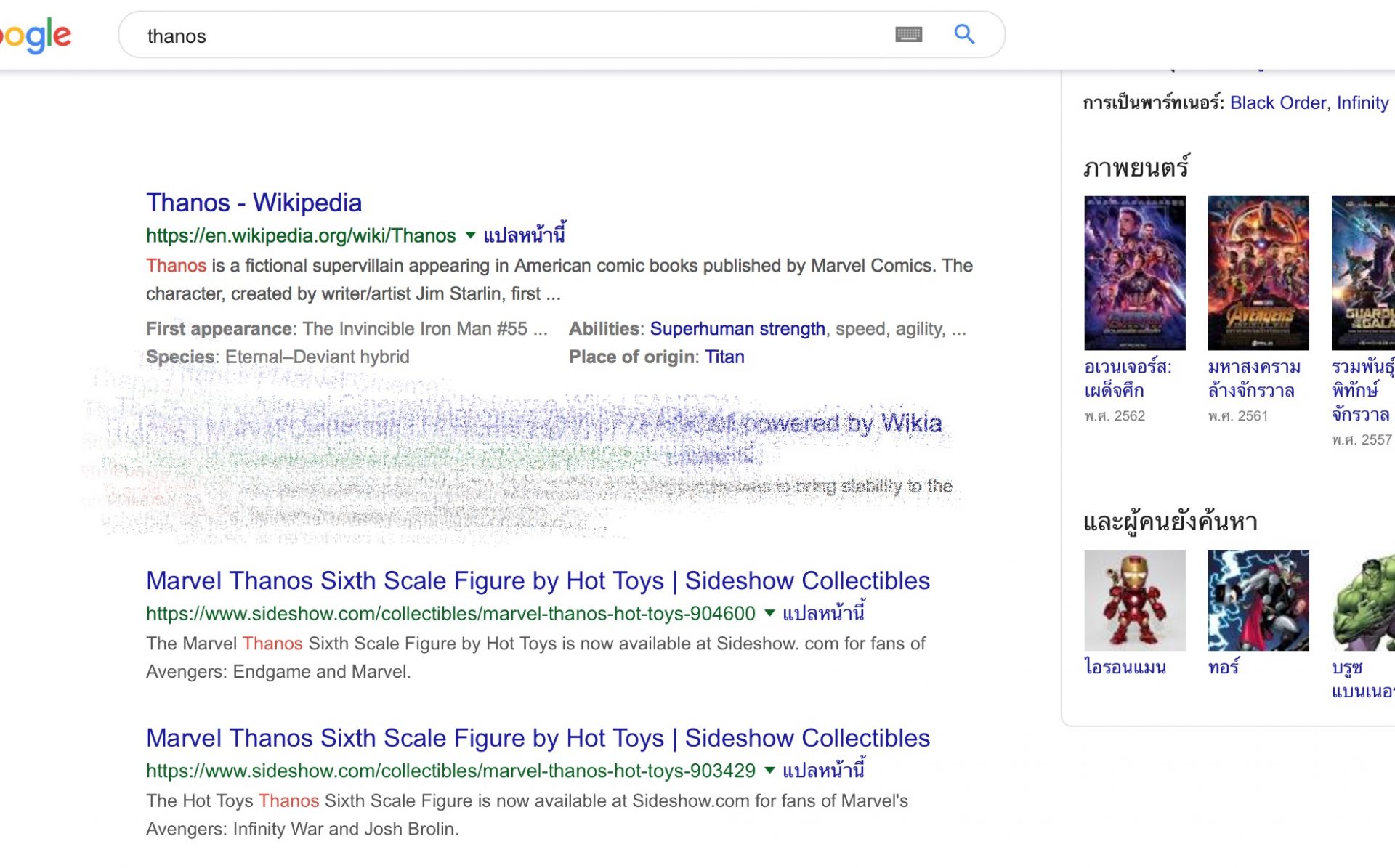Open the Guardians of the Galaxy poster thumbnail
Screen dimensions: 1395x868
pos(1363,272)
